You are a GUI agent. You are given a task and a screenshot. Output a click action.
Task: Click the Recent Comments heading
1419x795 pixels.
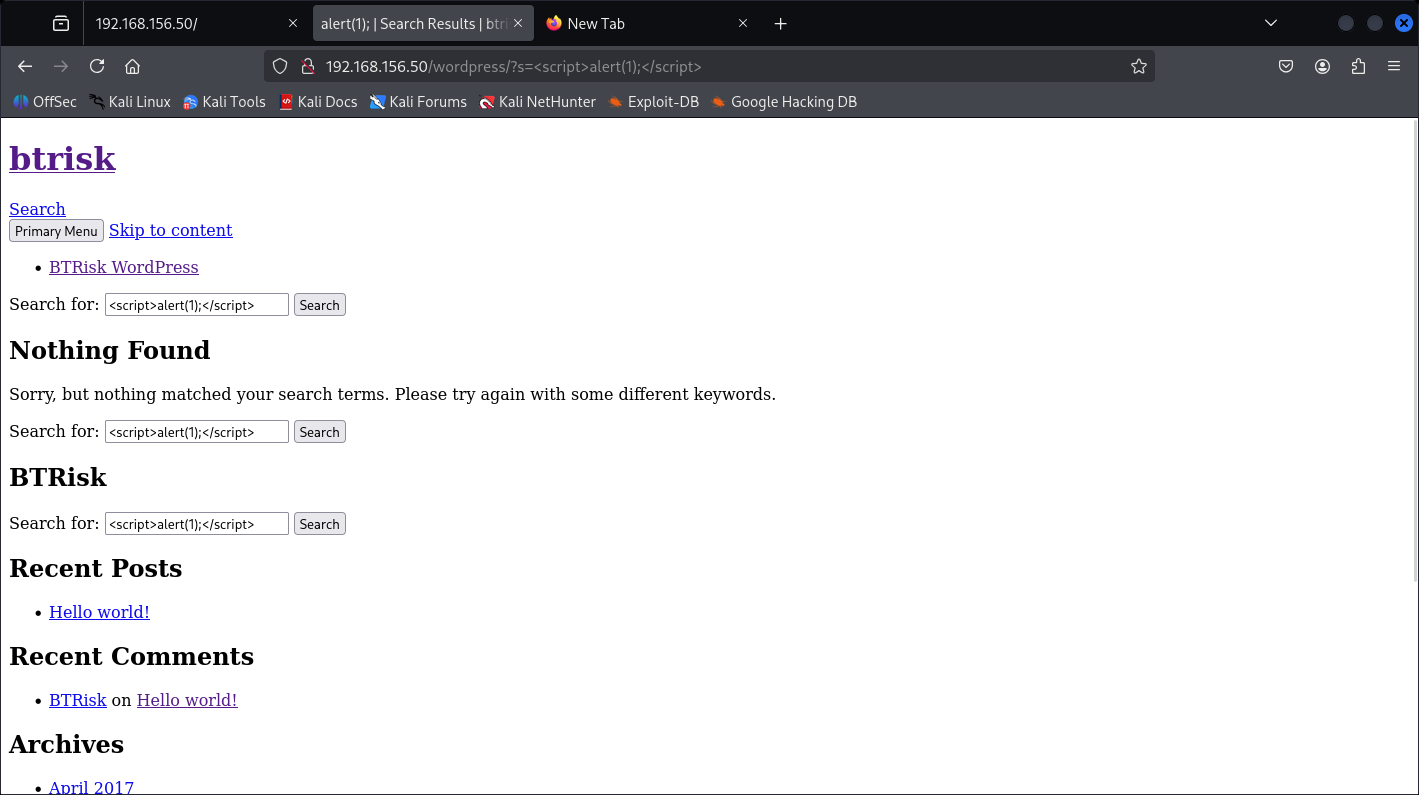tap(132, 656)
